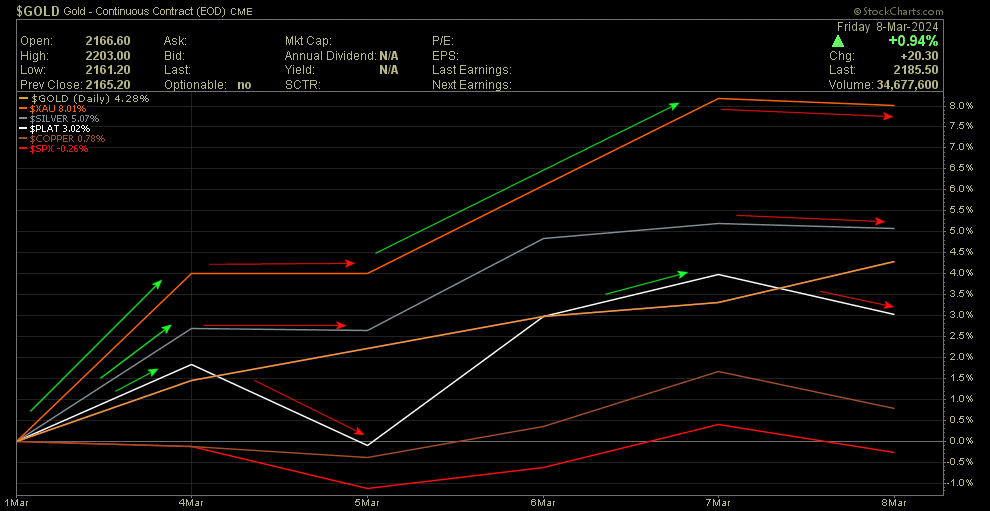Select the '$SILVER 5.07%' legend entry

(64, 119)
